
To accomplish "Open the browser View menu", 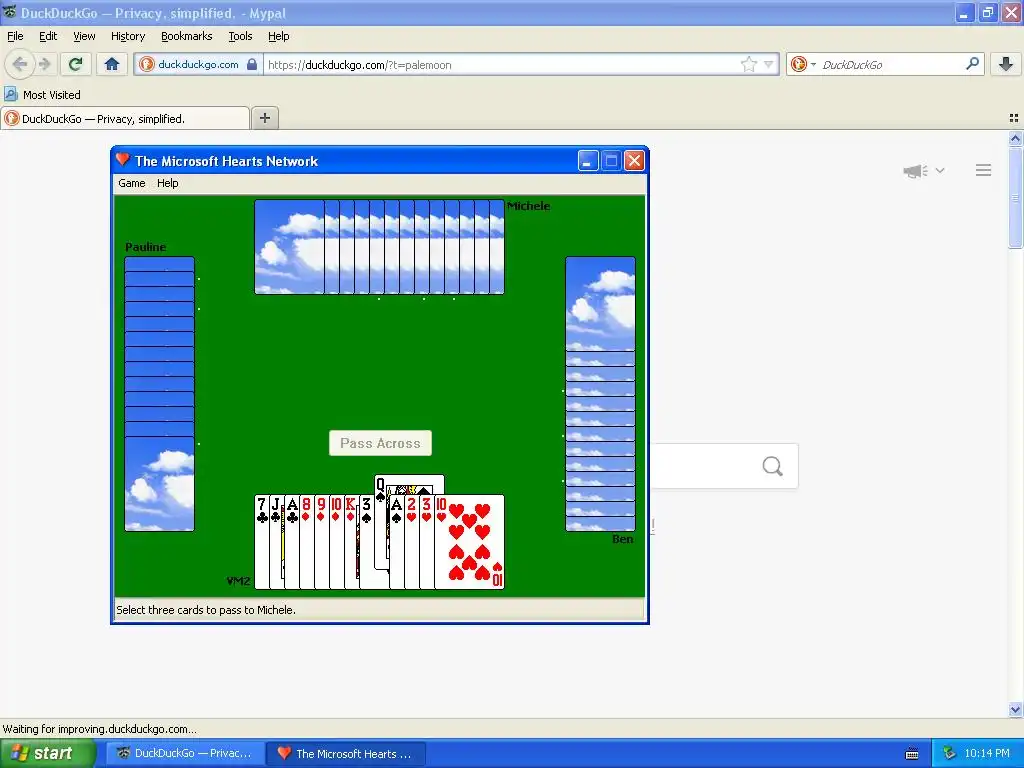I will coord(84,36).
